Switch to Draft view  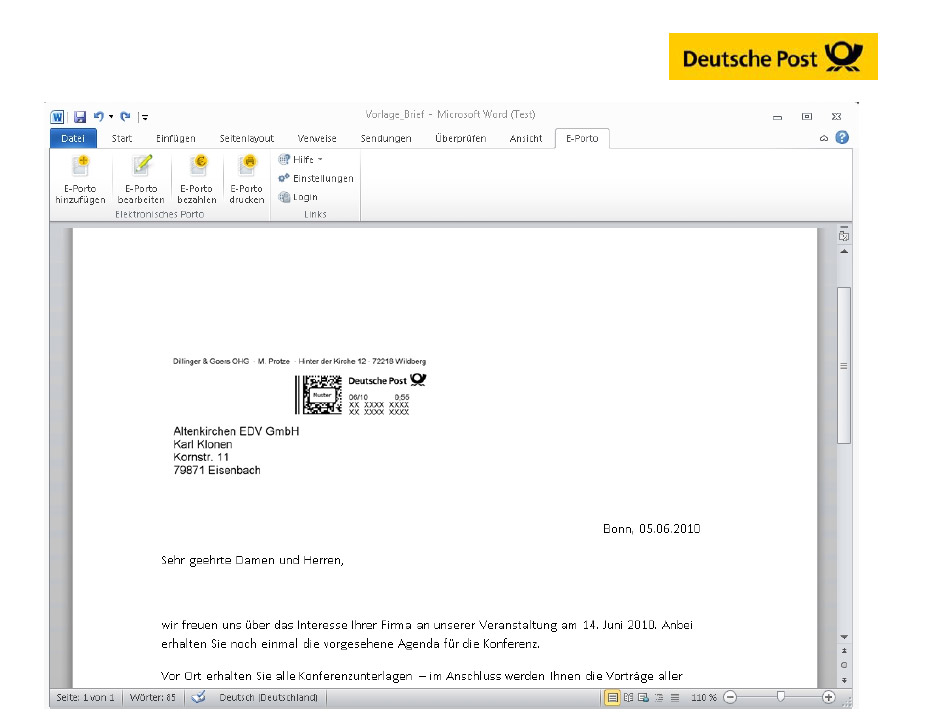tap(675, 698)
